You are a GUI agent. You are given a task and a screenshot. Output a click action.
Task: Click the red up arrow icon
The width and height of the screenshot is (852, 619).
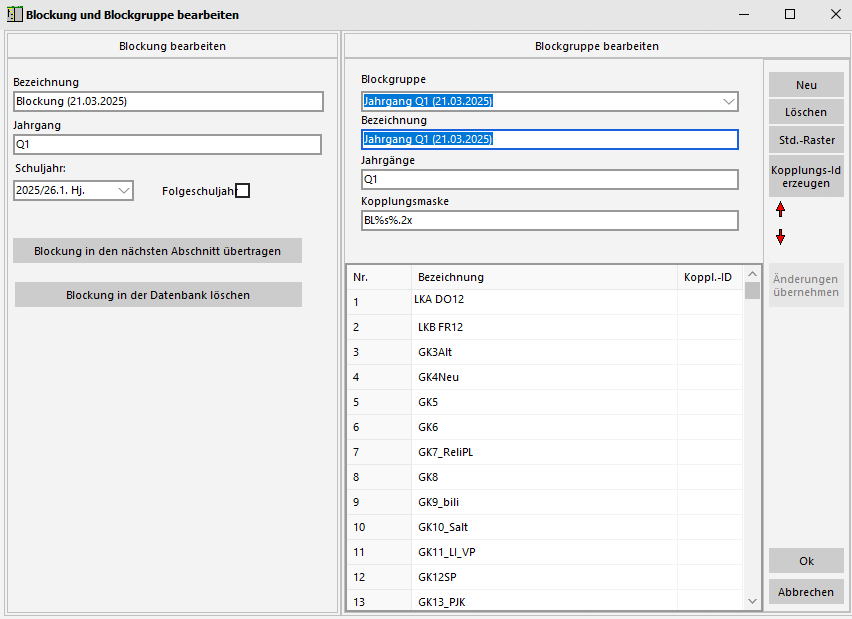point(780,210)
